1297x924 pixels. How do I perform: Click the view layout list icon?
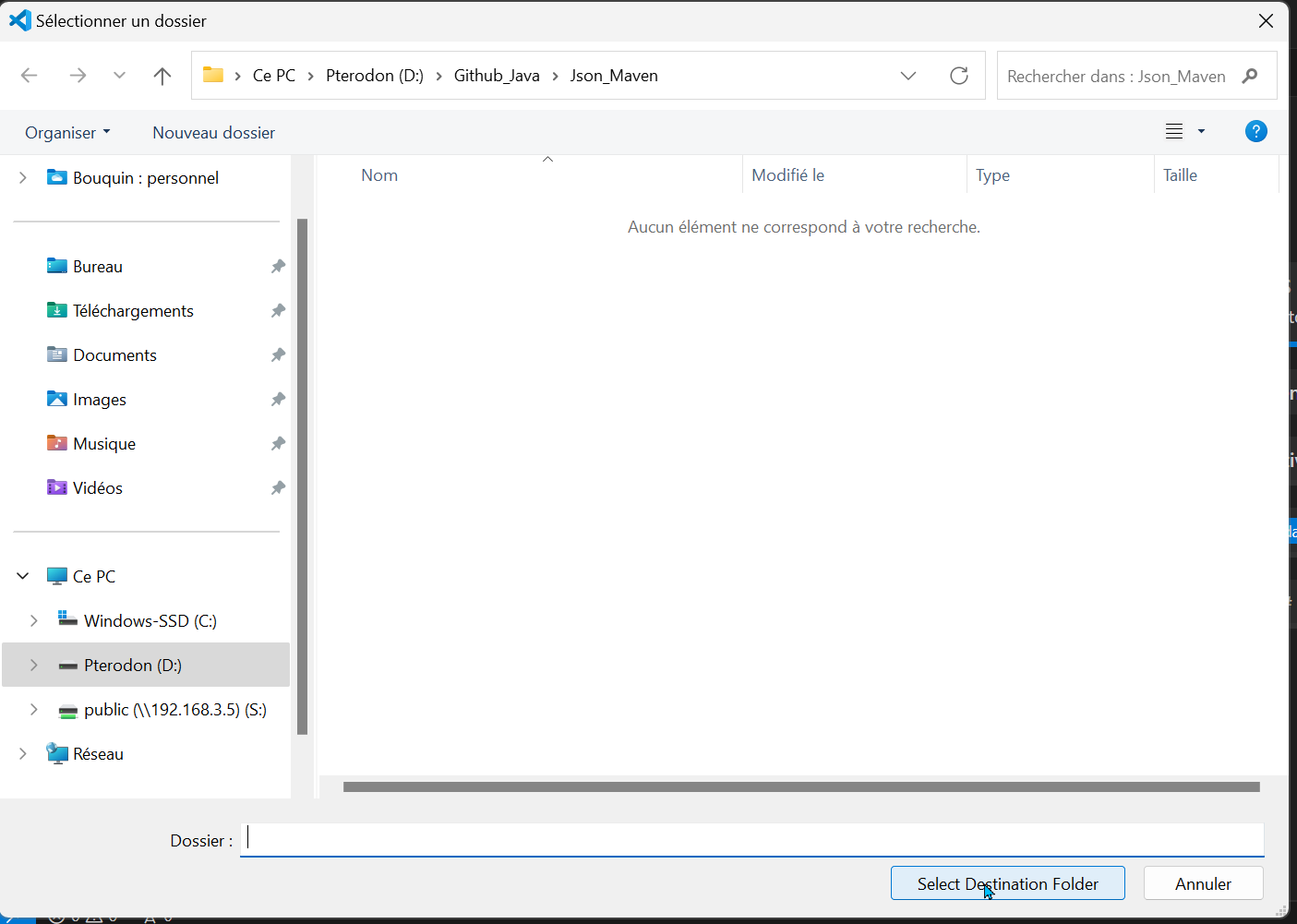tap(1174, 132)
